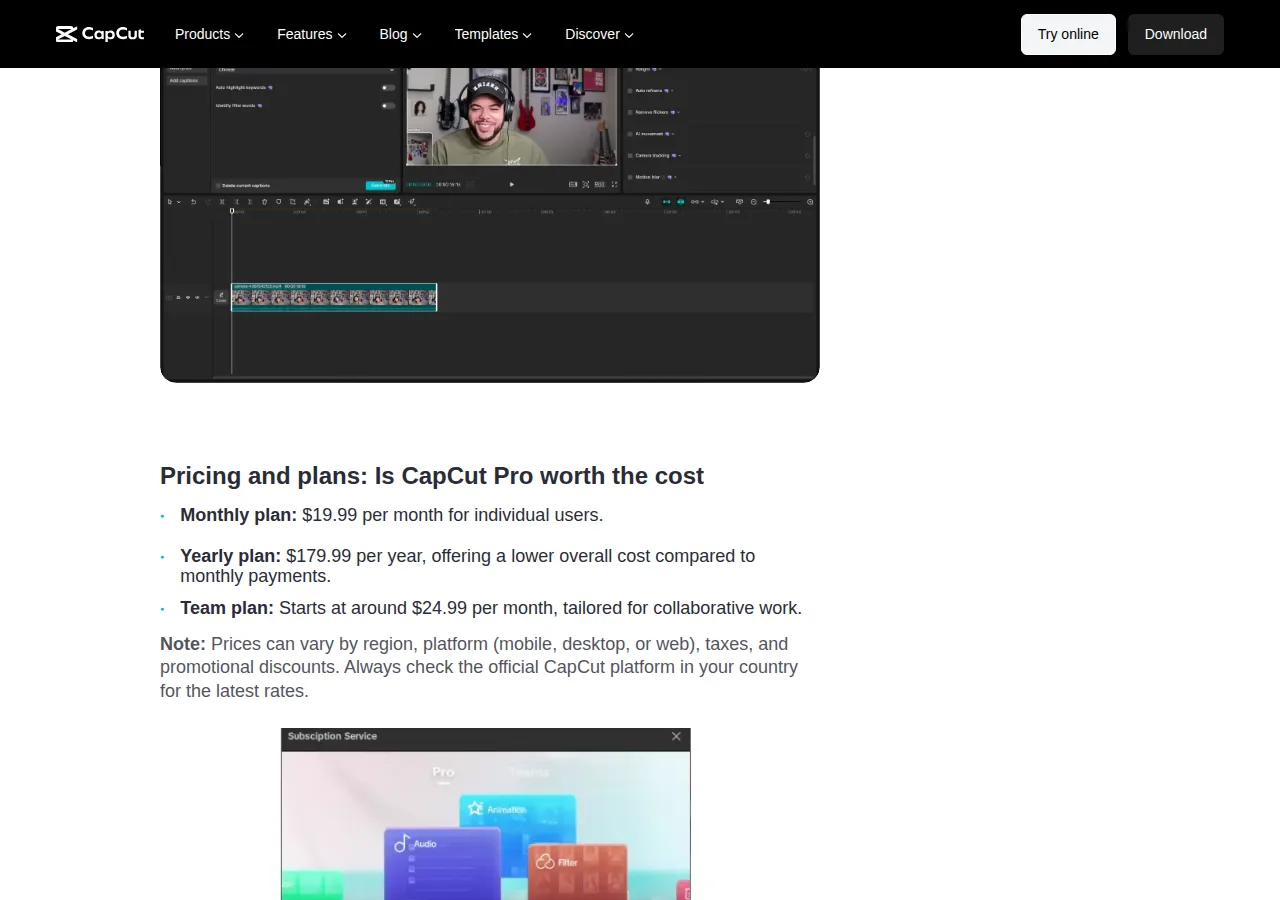Open the Chinese language dropdown in editor
The width and height of the screenshot is (1280, 900).
pos(306,71)
